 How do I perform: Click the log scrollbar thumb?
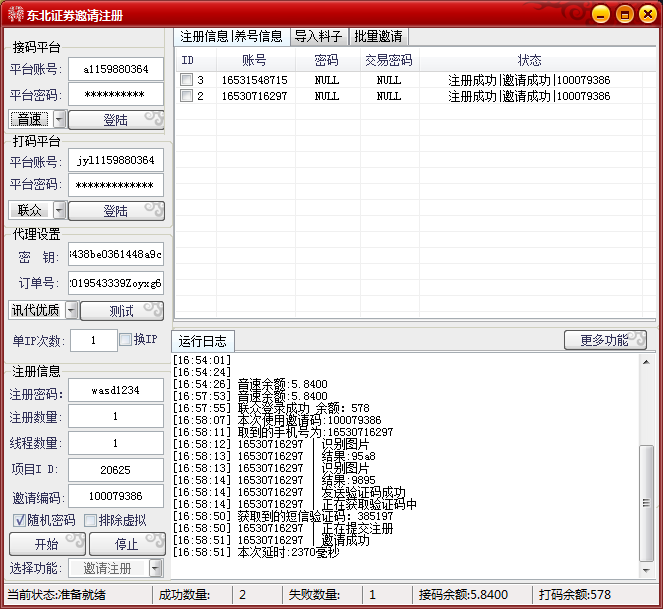[x=646, y=503]
